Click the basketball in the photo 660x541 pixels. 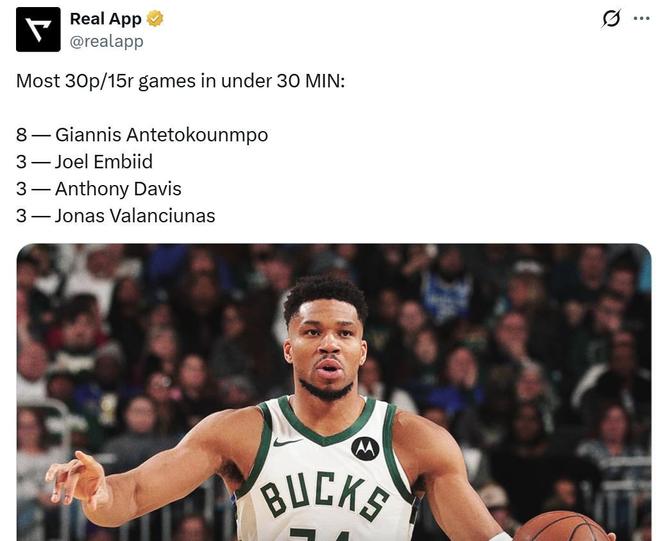tap(563, 526)
